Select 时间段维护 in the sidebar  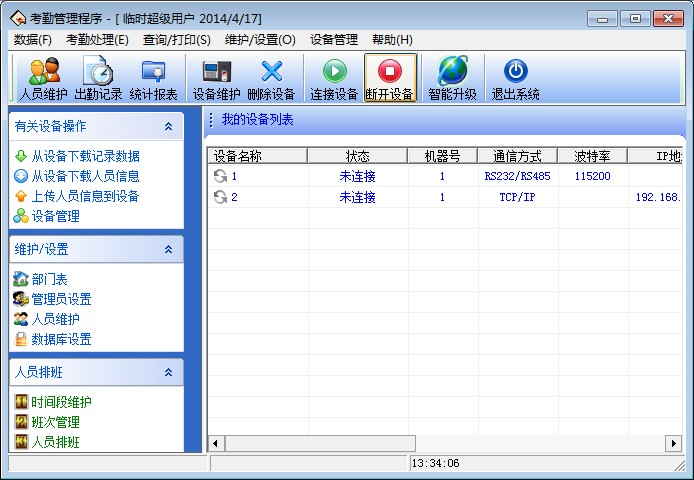pyautogui.click(x=61, y=402)
